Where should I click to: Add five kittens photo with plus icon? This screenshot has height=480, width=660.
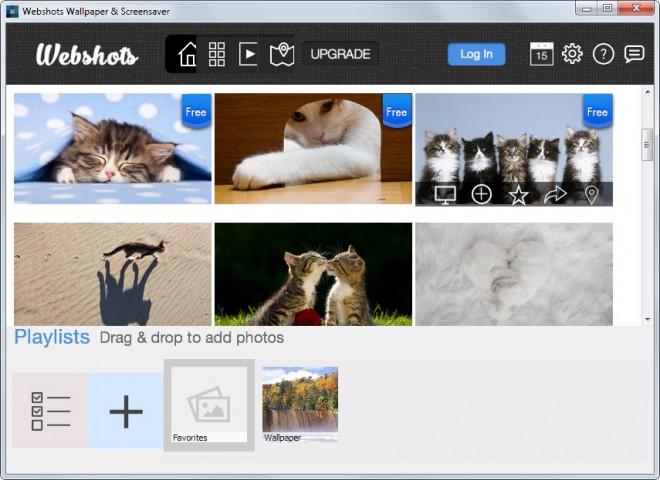tap(481, 194)
